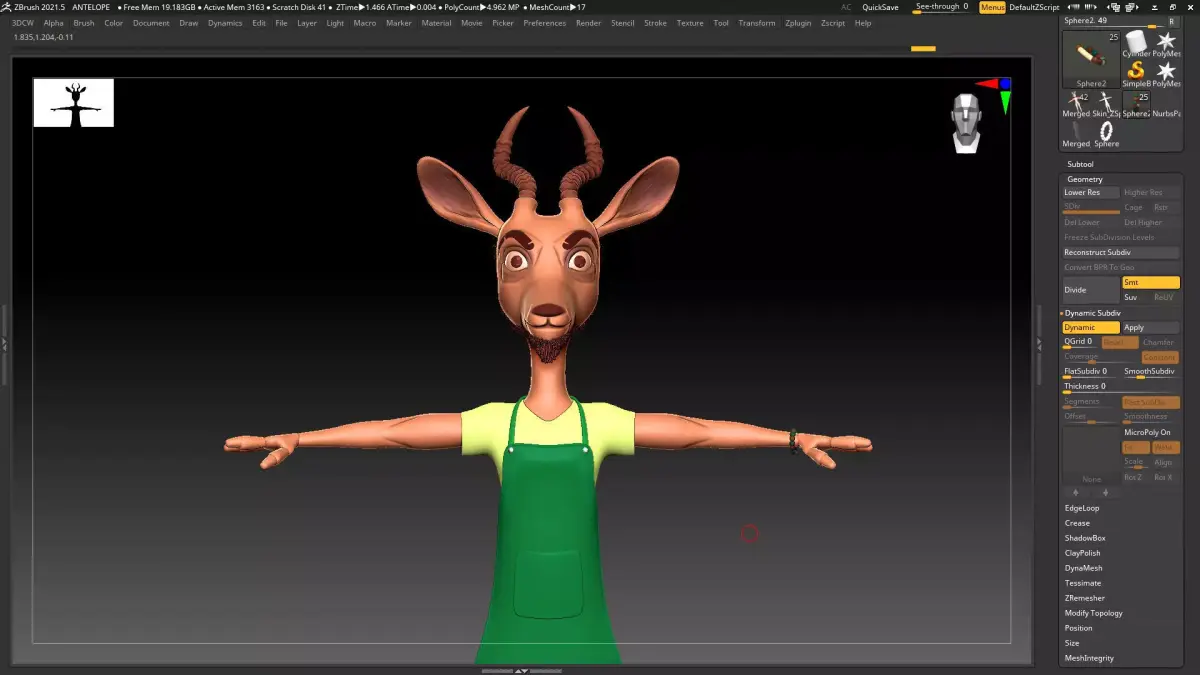Click the silhouette thumbnail in the viewport

point(74,103)
